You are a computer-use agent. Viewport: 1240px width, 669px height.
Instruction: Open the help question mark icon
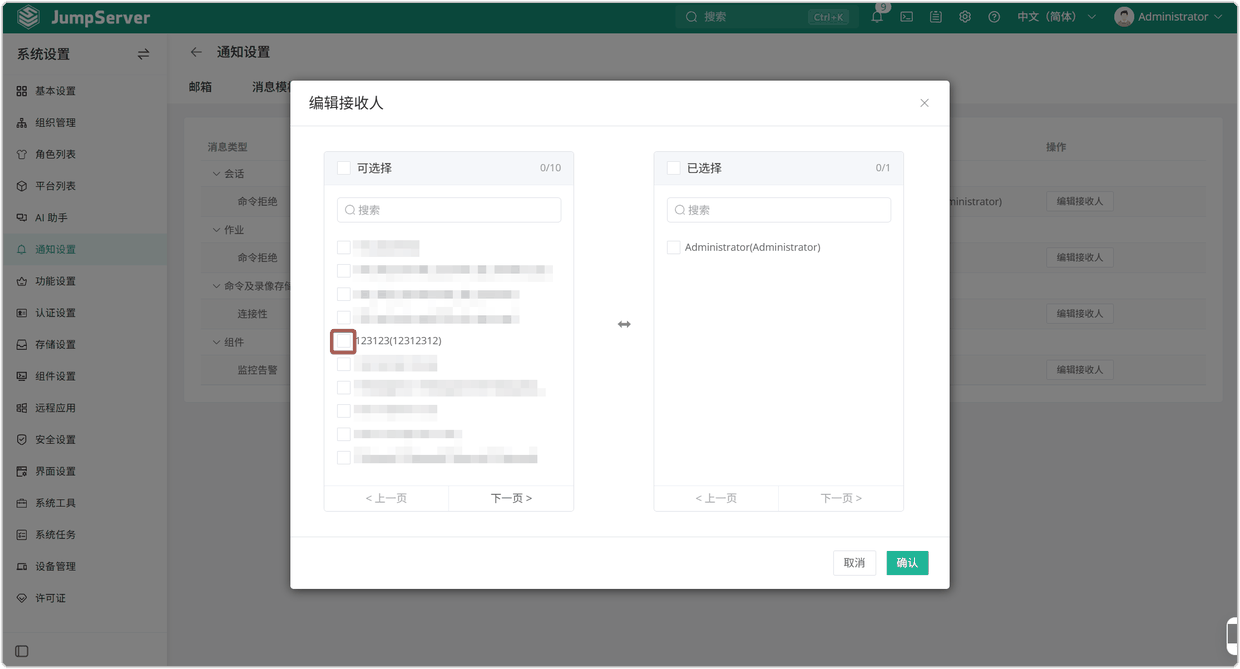pyautogui.click(x=994, y=17)
